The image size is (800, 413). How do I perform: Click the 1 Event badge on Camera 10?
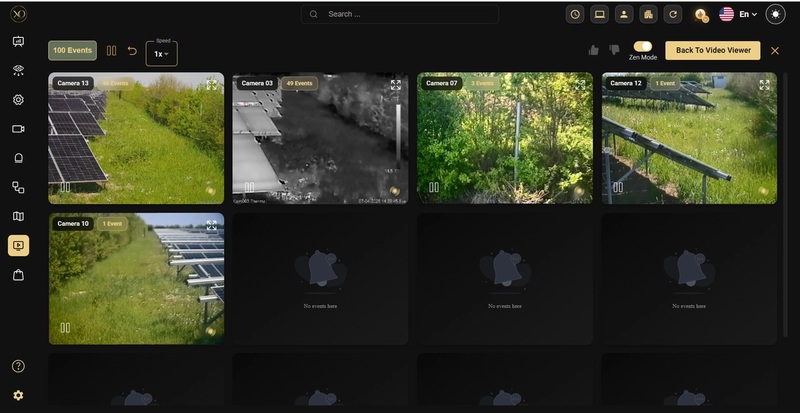[112, 224]
